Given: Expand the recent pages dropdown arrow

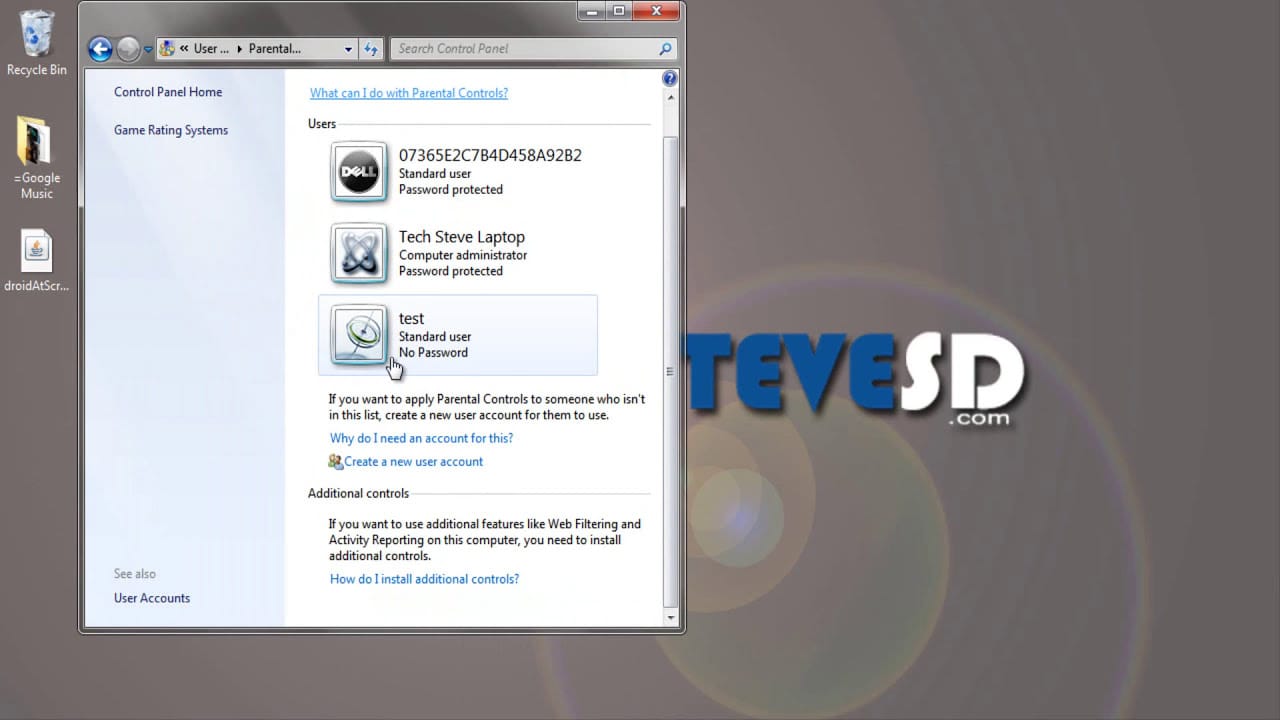Looking at the screenshot, I should tap(148, 49).
